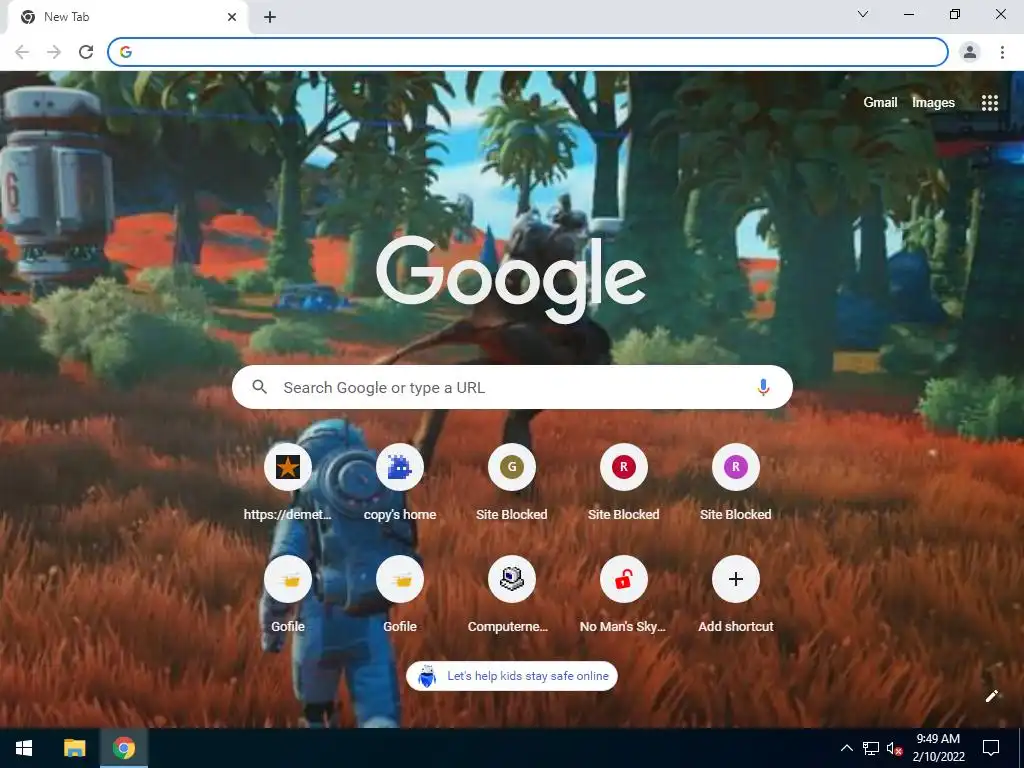The height and width of the screenshot is (768, 1024).
Task: Open the tab search dropdown chevron
Action: pos(863,14)
